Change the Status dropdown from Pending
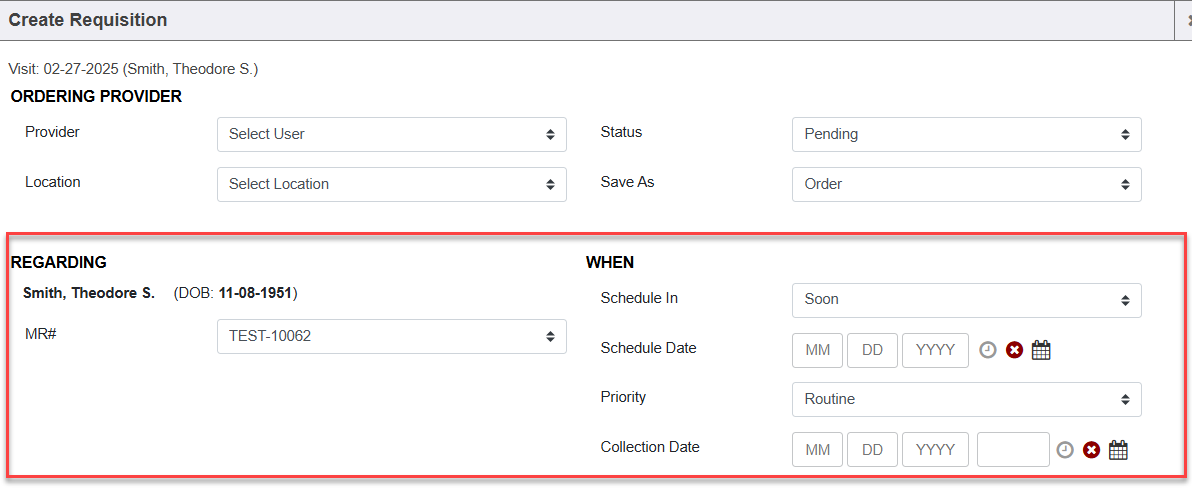Viewport: 1192px width, 497px height. coord(966,134)
